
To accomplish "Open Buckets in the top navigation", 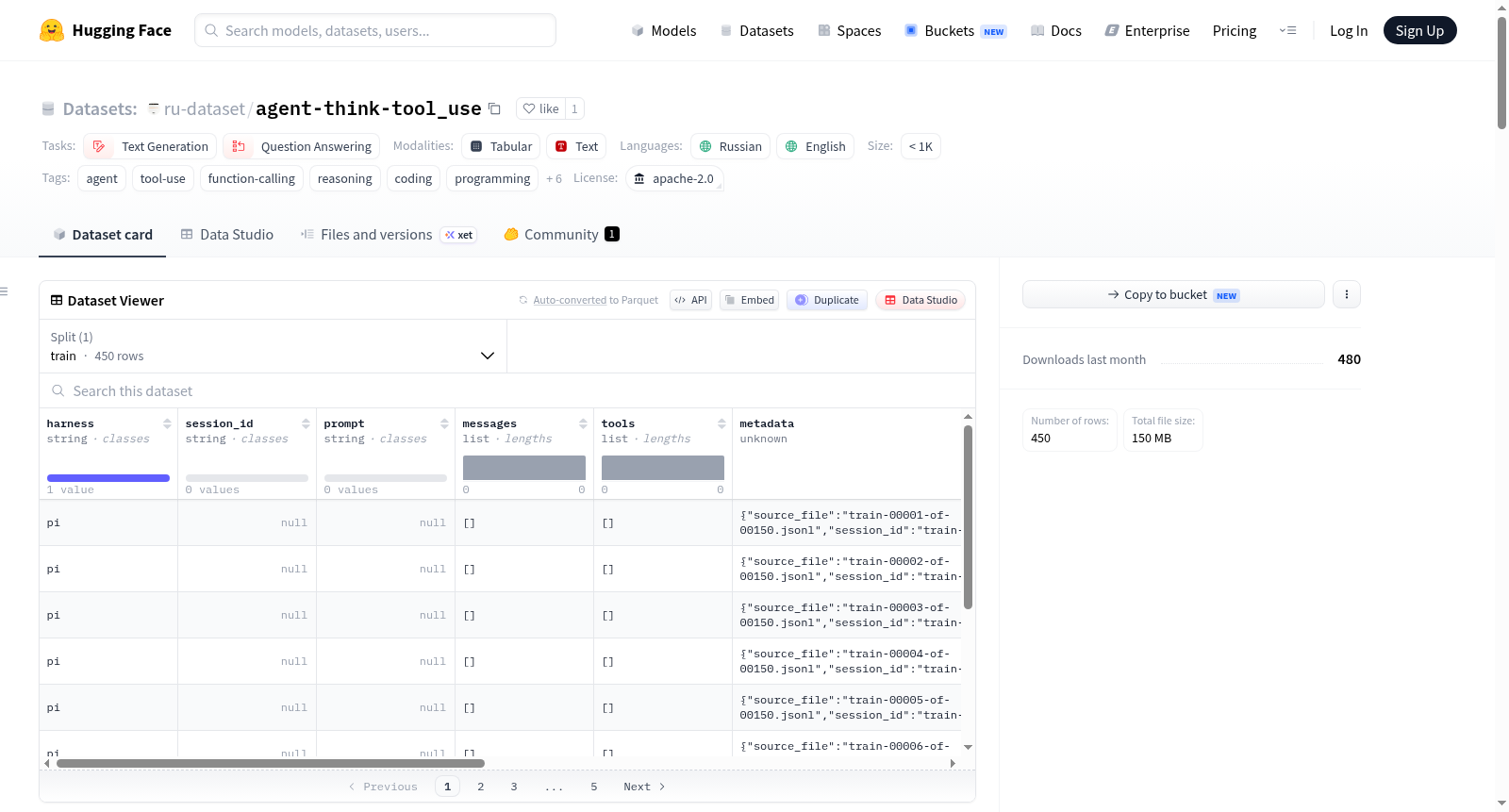I will pyautogui.click(x=955, y=30).
